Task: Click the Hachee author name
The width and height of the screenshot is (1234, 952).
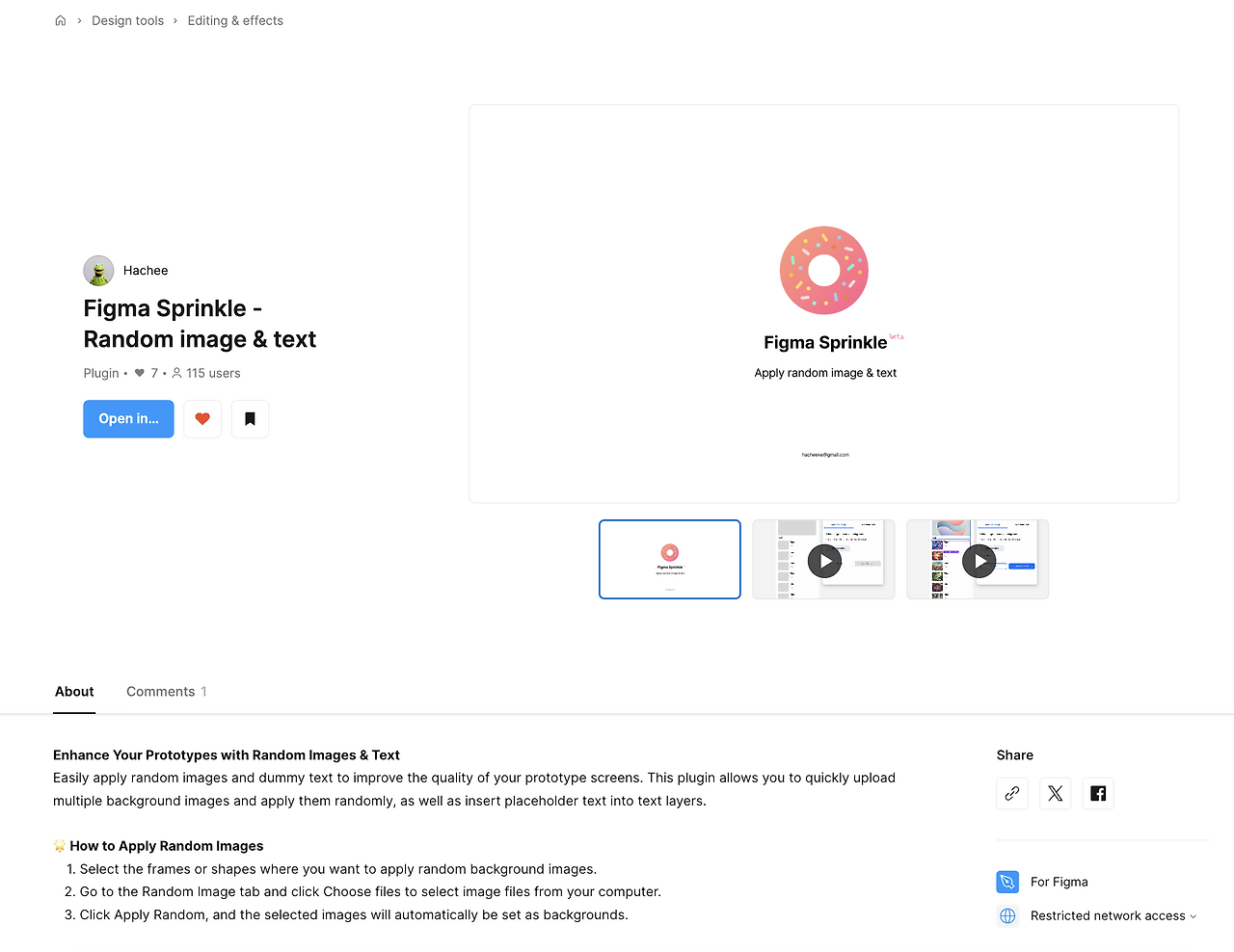Action: (x=146, y=271)
